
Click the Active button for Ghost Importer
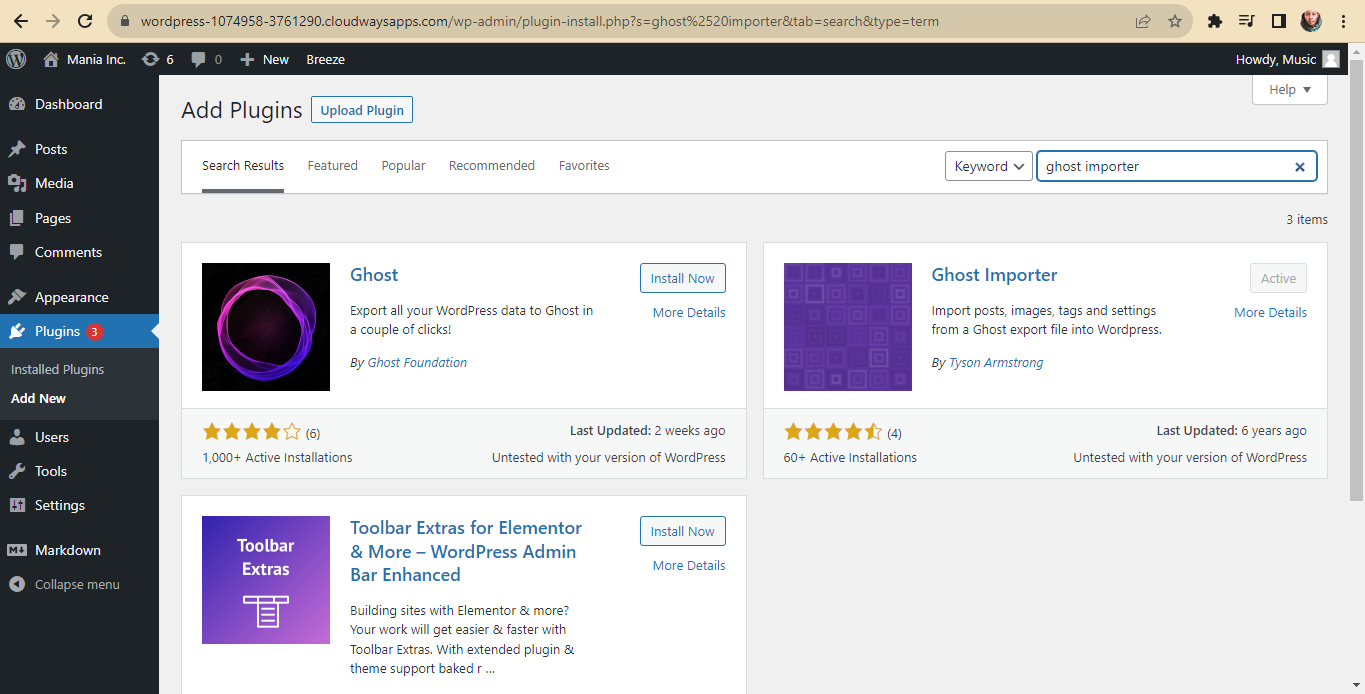[x=1278, y=278]
